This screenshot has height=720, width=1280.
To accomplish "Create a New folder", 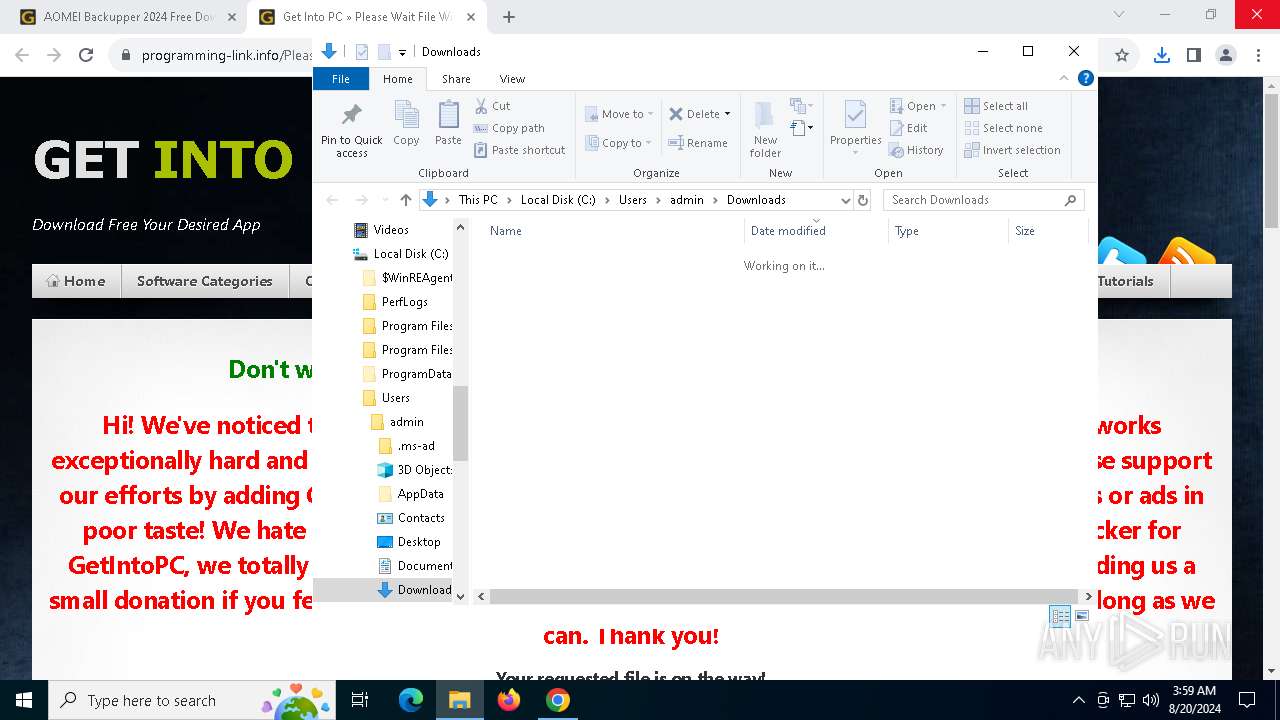I will 765,130.
